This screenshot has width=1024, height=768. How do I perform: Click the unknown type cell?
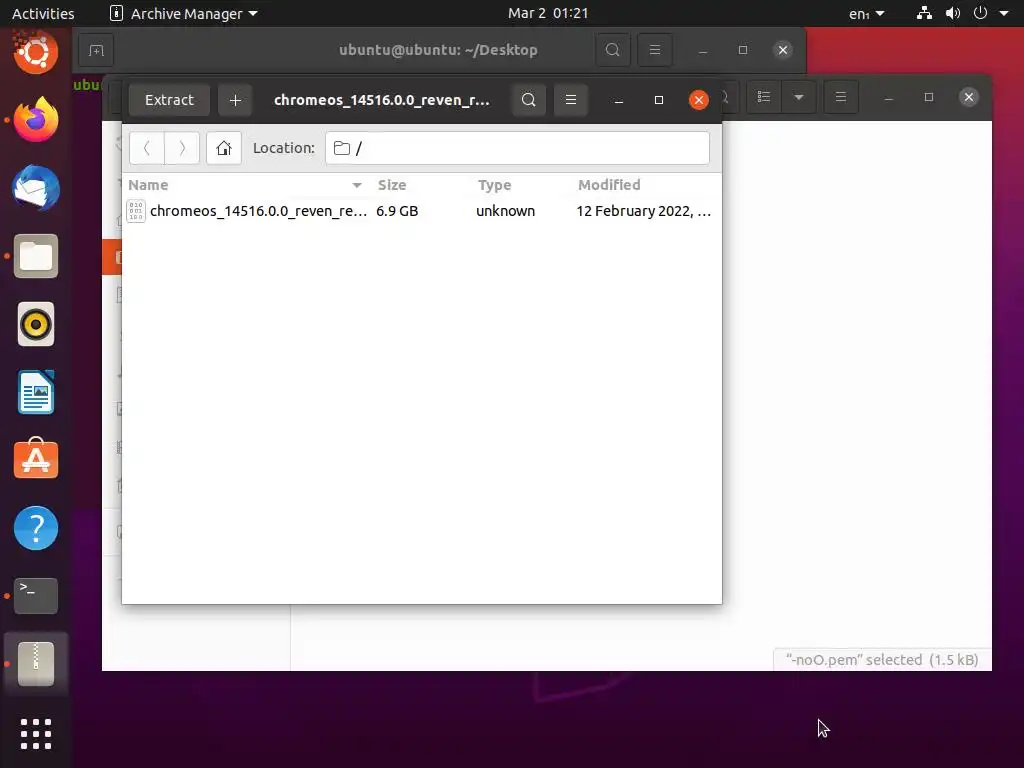(x=505, y=211)
